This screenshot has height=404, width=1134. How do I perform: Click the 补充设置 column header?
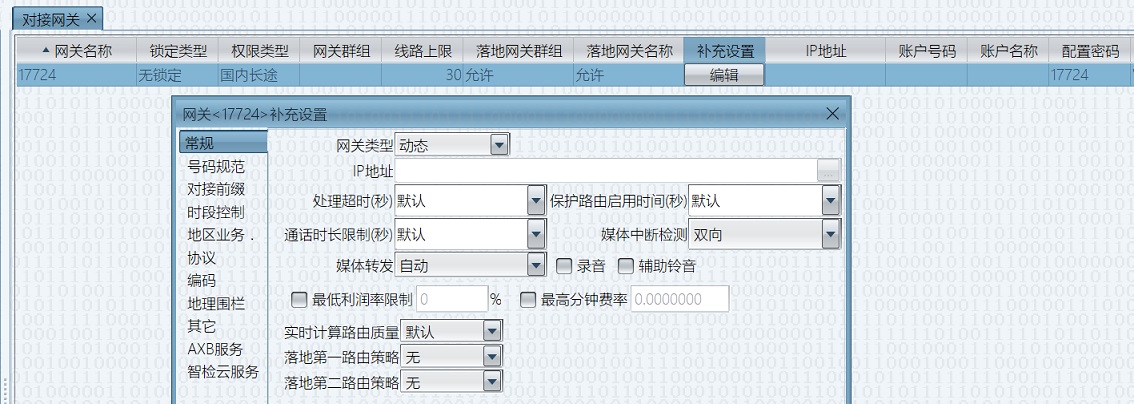[725, 51]
